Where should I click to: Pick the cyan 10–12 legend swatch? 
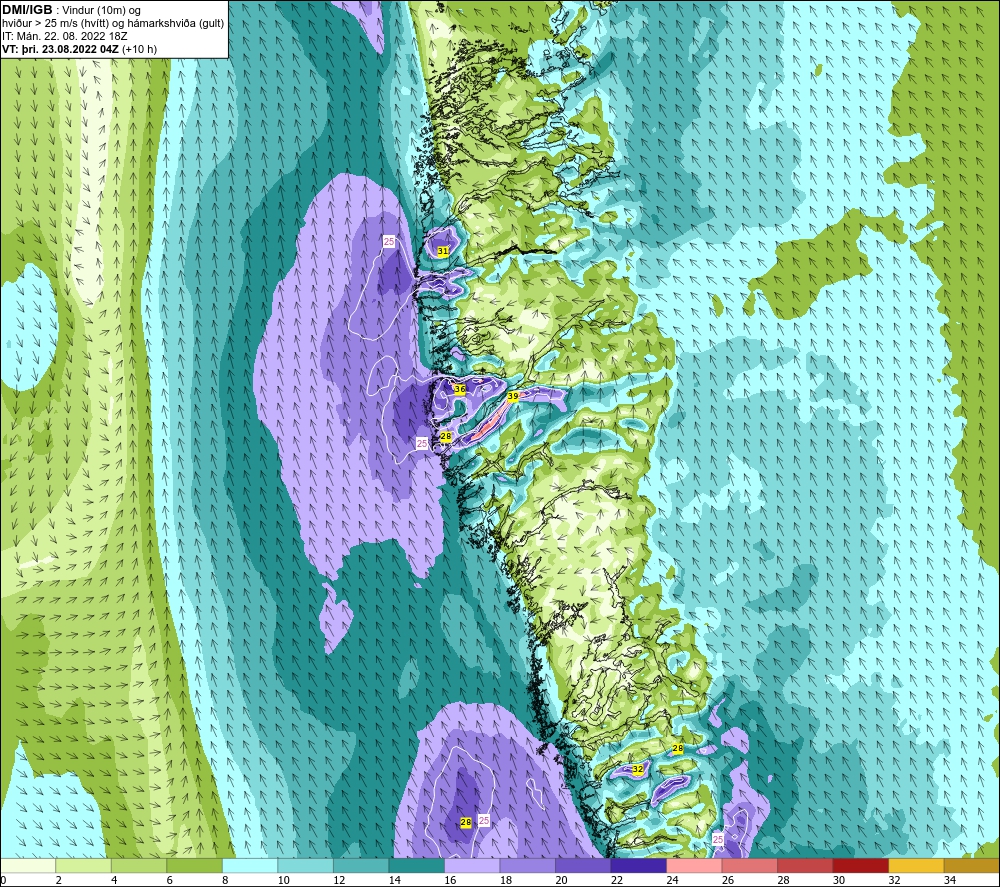305,866
